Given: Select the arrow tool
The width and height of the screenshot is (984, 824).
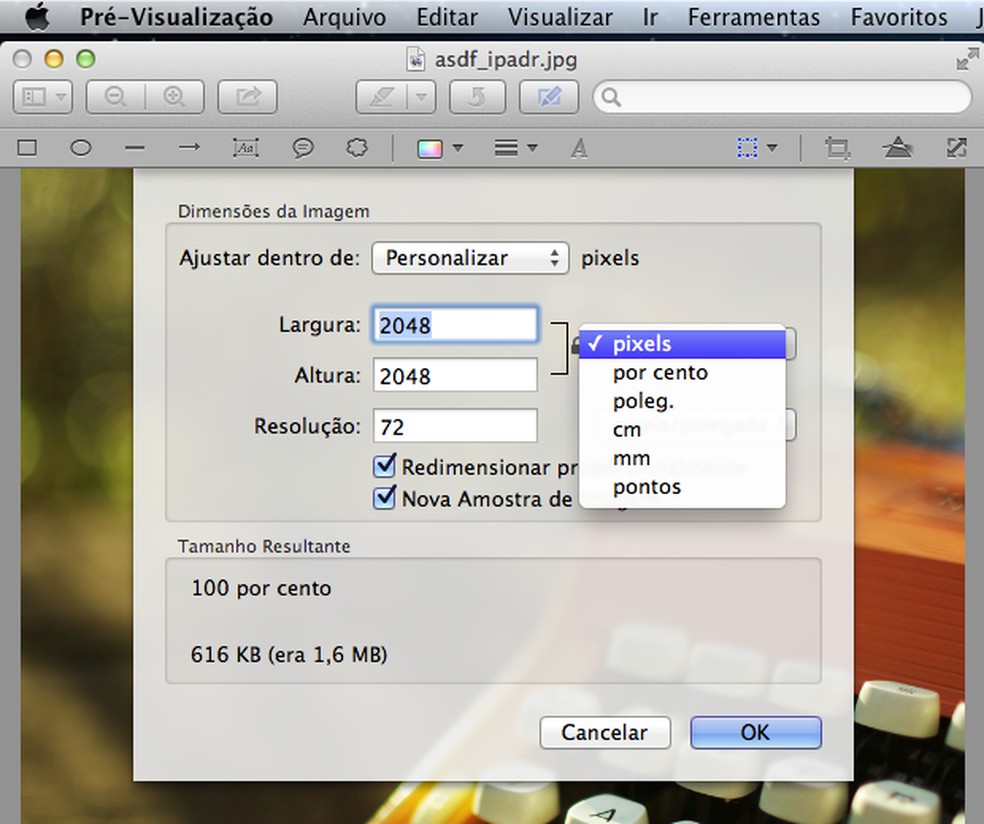Looking at the screenshot, I should (x=189, y=148).
